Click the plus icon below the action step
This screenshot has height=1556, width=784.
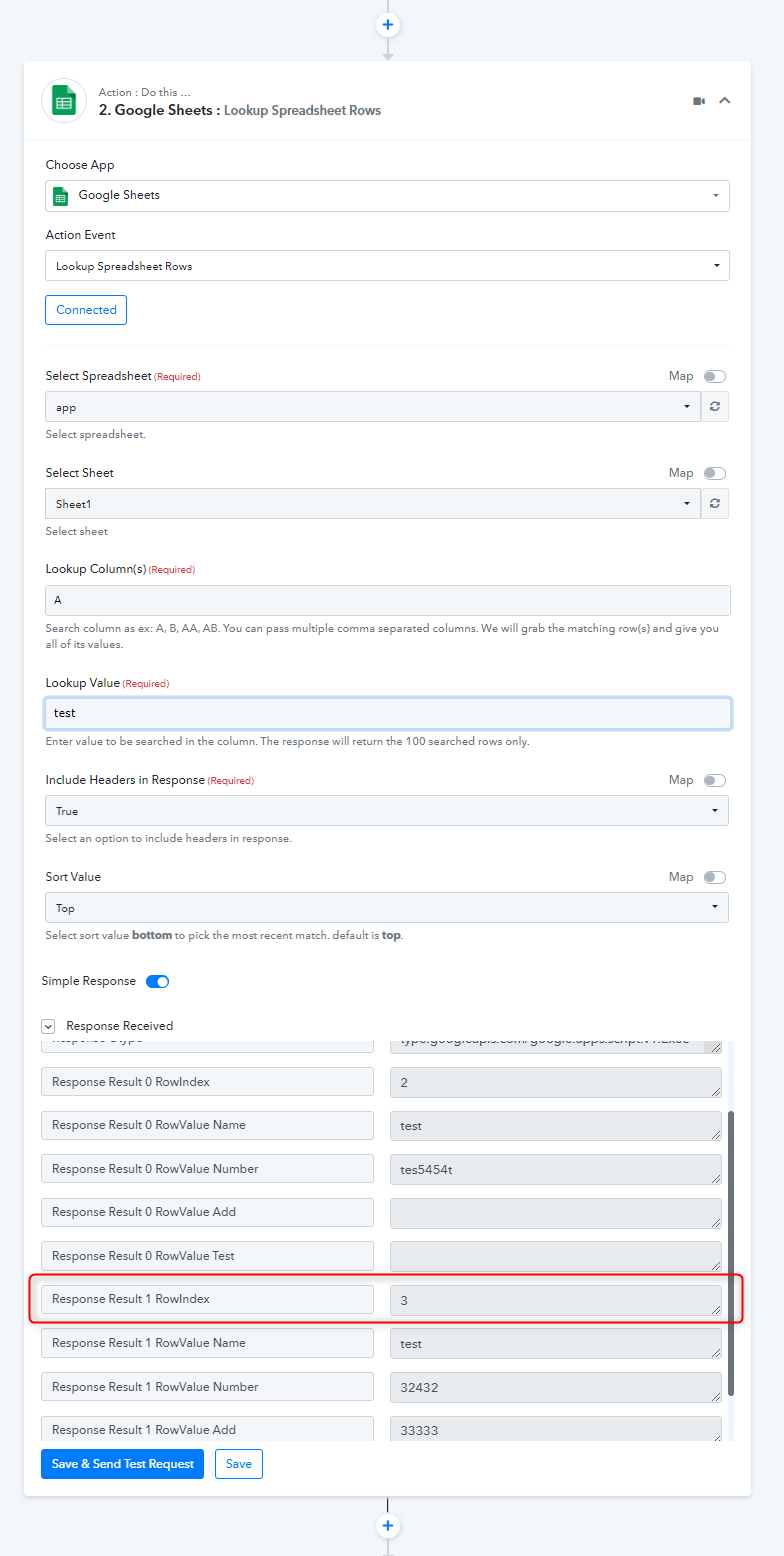(x=388, y=1526)
